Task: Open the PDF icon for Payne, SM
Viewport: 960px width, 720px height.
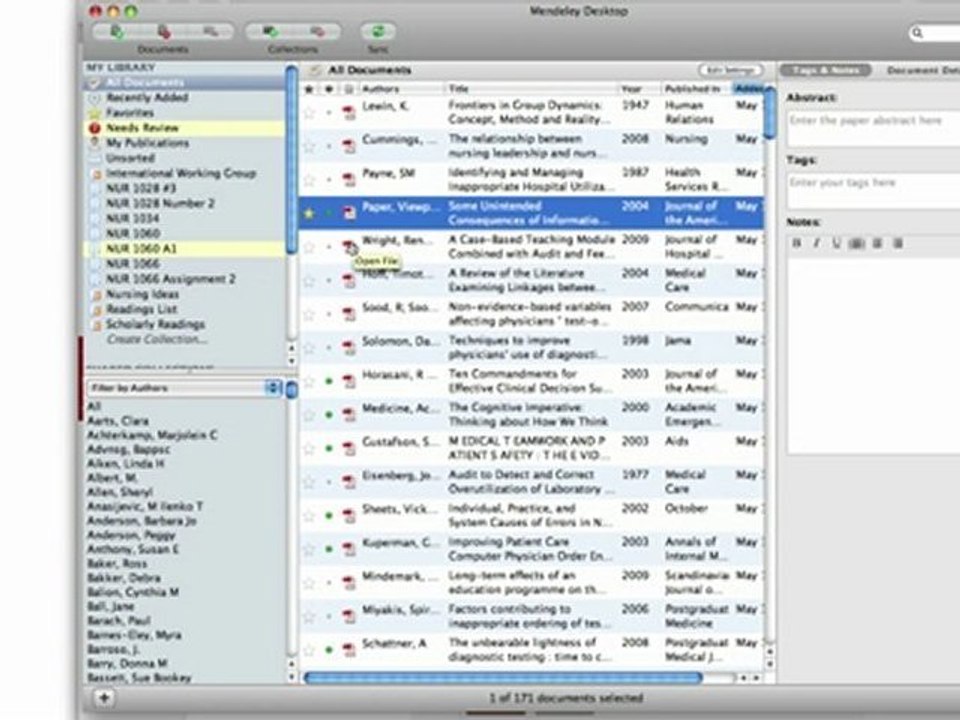Action: tap(349, 180)
